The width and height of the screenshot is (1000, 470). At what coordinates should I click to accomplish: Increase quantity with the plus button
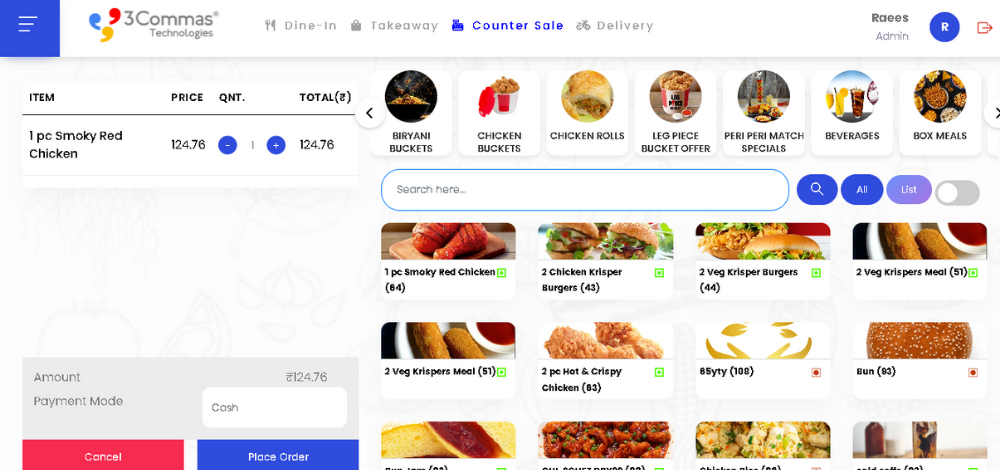point(276,145)
